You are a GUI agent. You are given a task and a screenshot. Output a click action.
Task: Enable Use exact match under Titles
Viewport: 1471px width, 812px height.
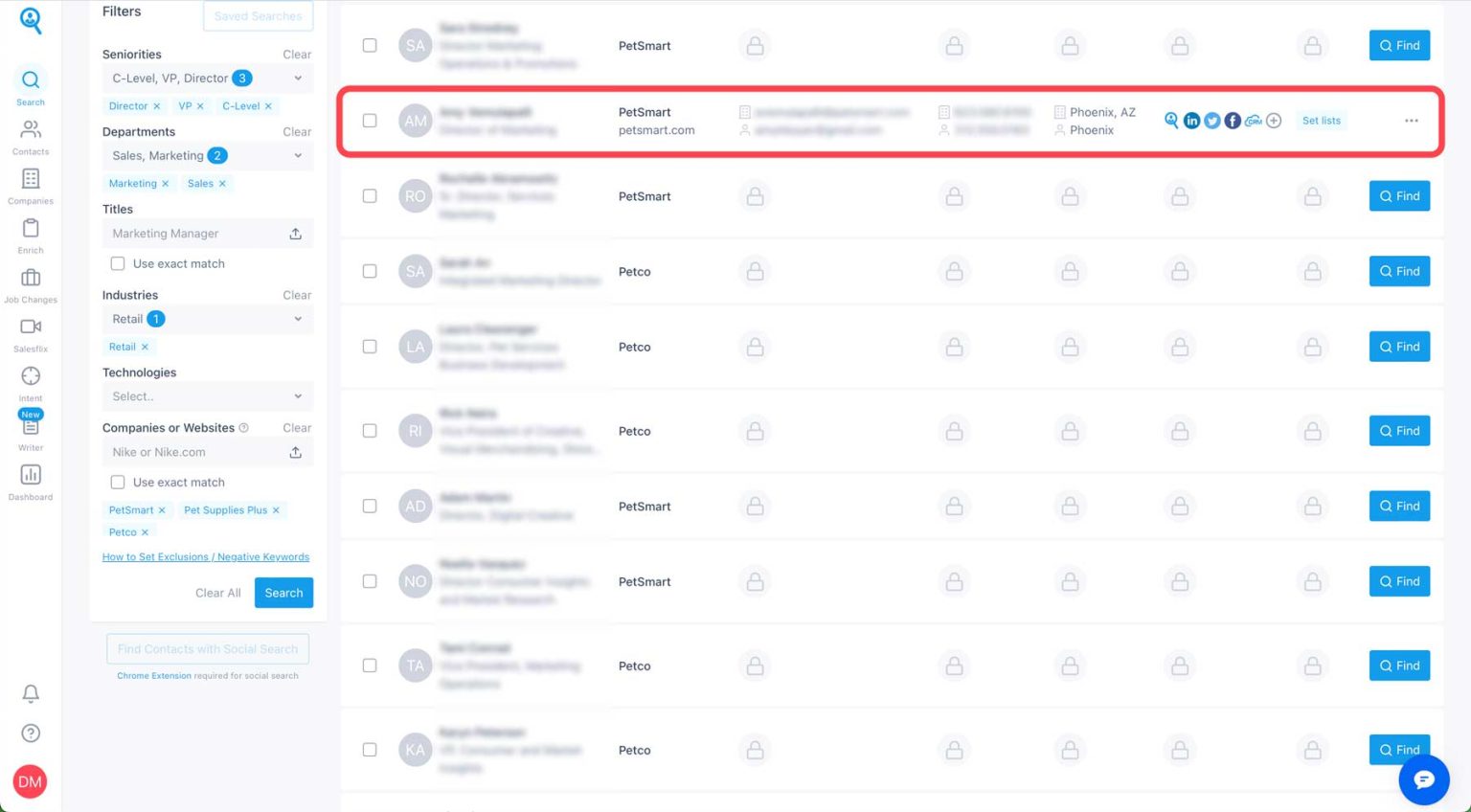[x=117, y=262]
